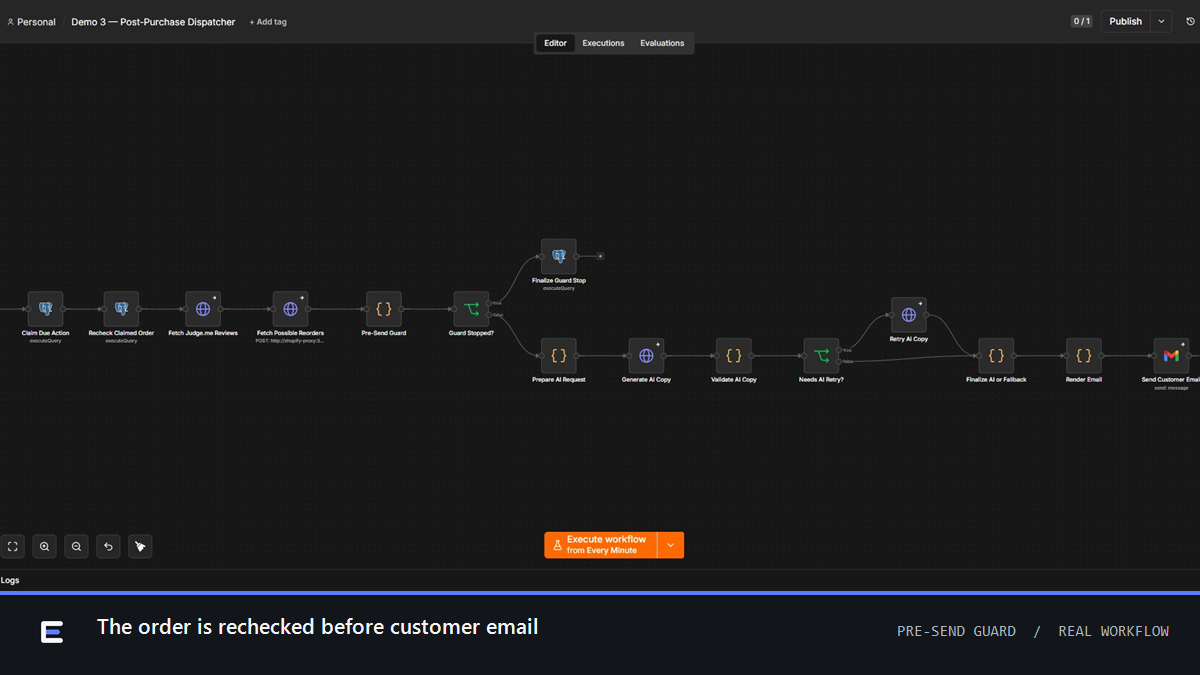Reset the canvas zoom
Viewport: 1200px width, 675px height.
point(108,546)
